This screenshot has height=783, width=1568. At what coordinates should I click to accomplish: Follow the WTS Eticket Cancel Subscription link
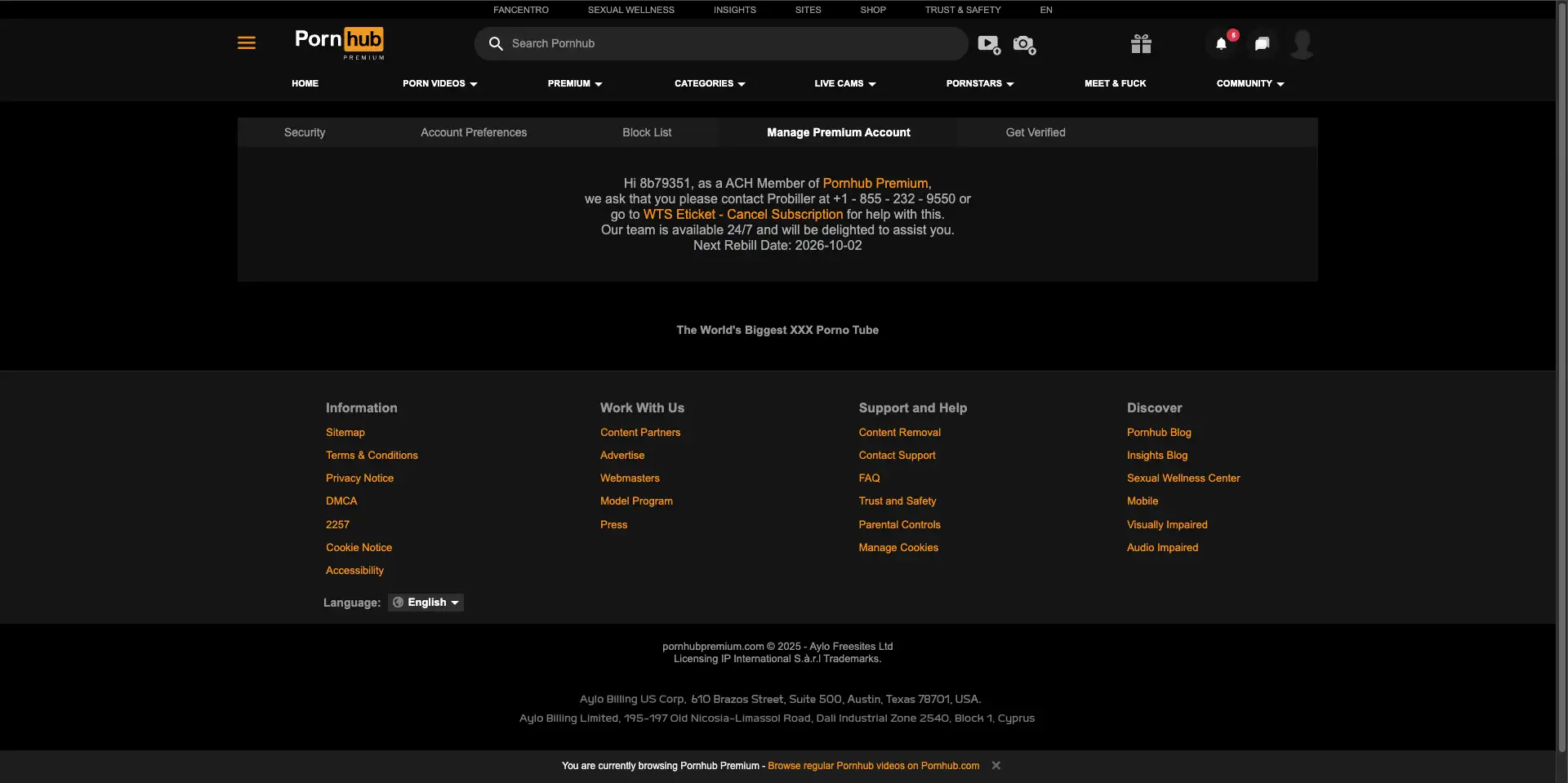pos(742,215)
